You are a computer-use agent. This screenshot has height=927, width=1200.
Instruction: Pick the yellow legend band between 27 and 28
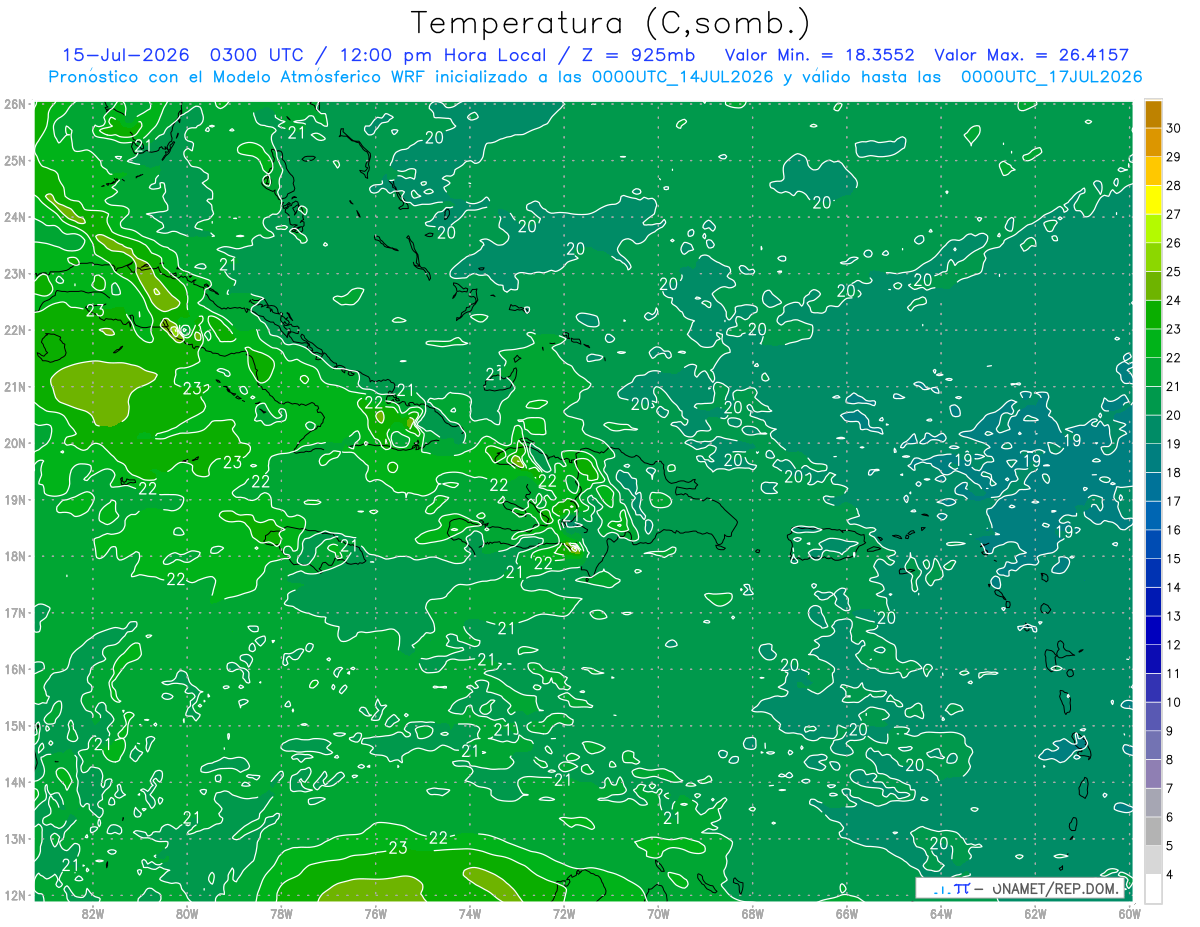click(1153, 200)
